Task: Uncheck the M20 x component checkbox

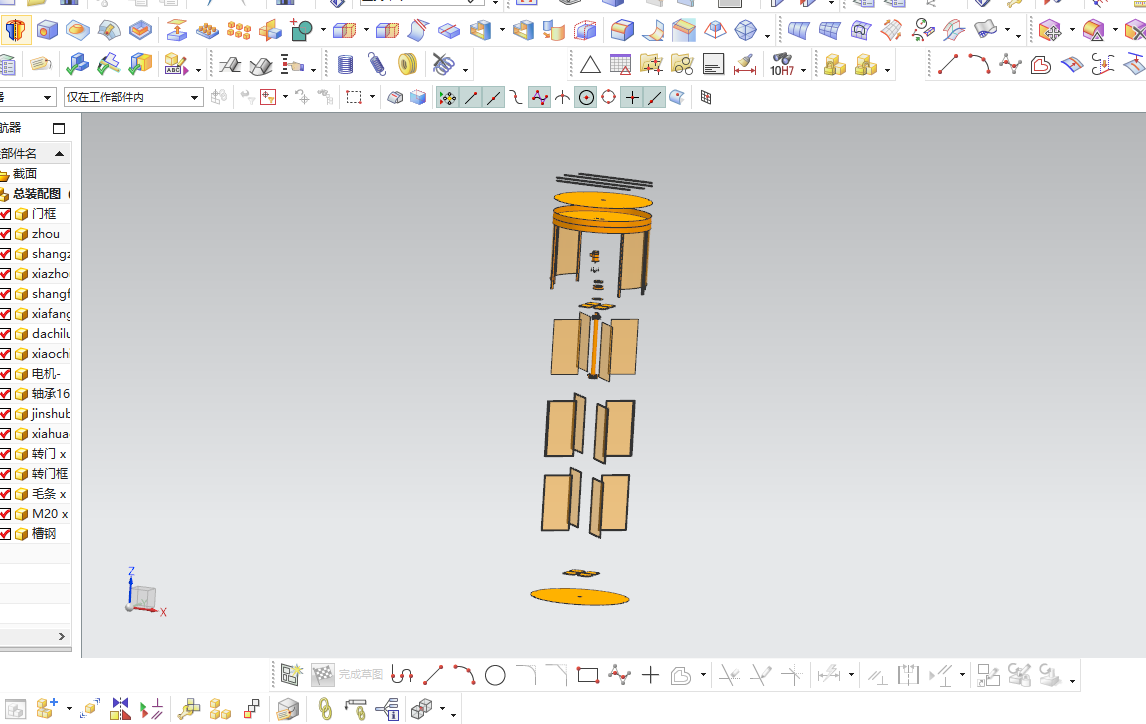Action: [6, 514]
